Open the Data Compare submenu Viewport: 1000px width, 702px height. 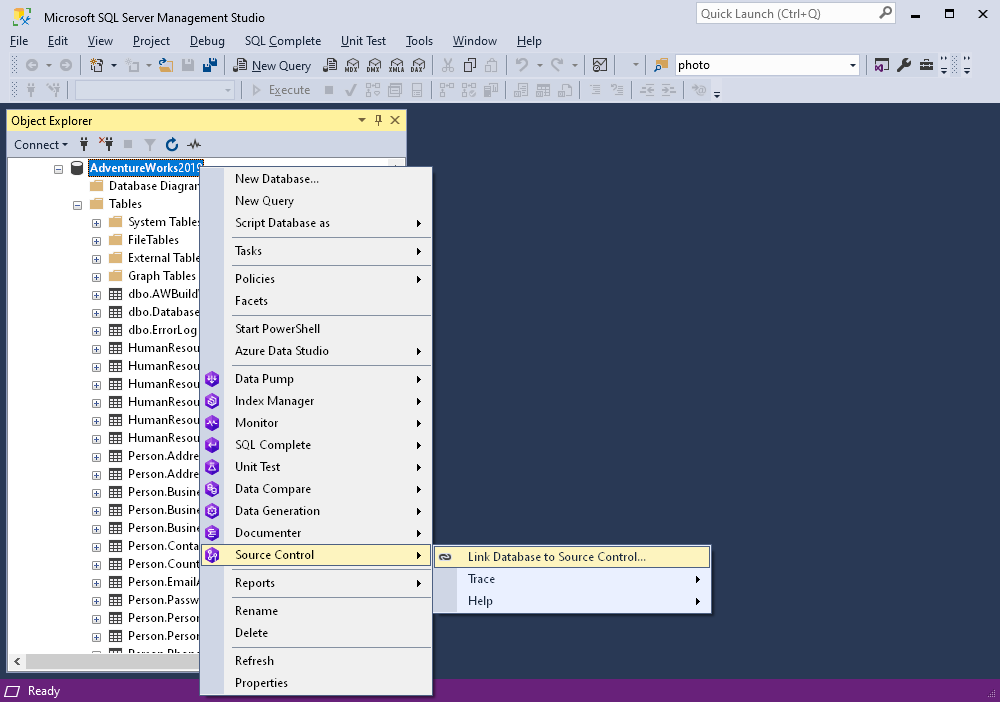coord(316,488)
